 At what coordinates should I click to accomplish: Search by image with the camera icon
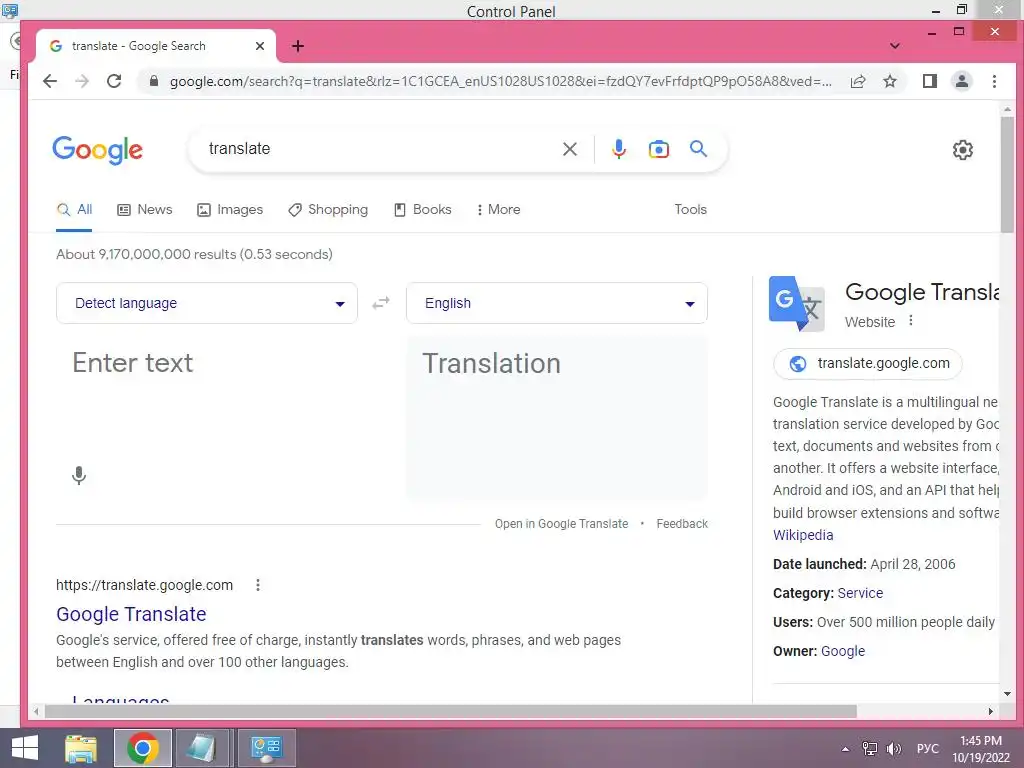coord(658,149)
